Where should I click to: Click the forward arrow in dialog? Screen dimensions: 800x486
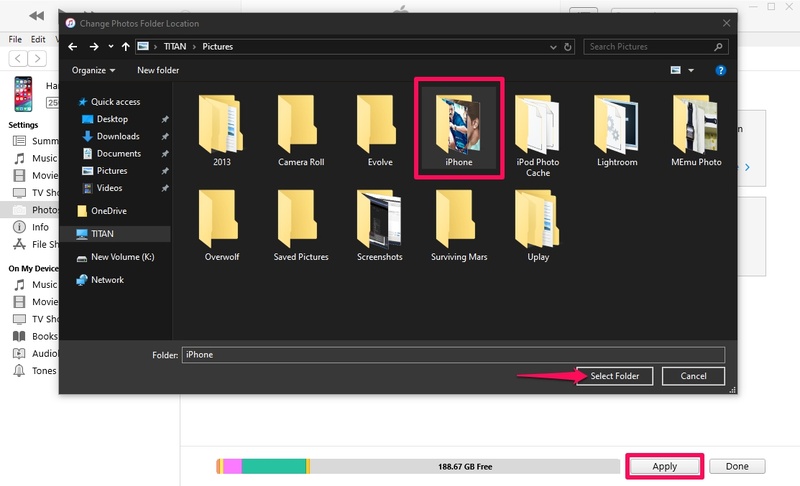(x=94, y=46)
